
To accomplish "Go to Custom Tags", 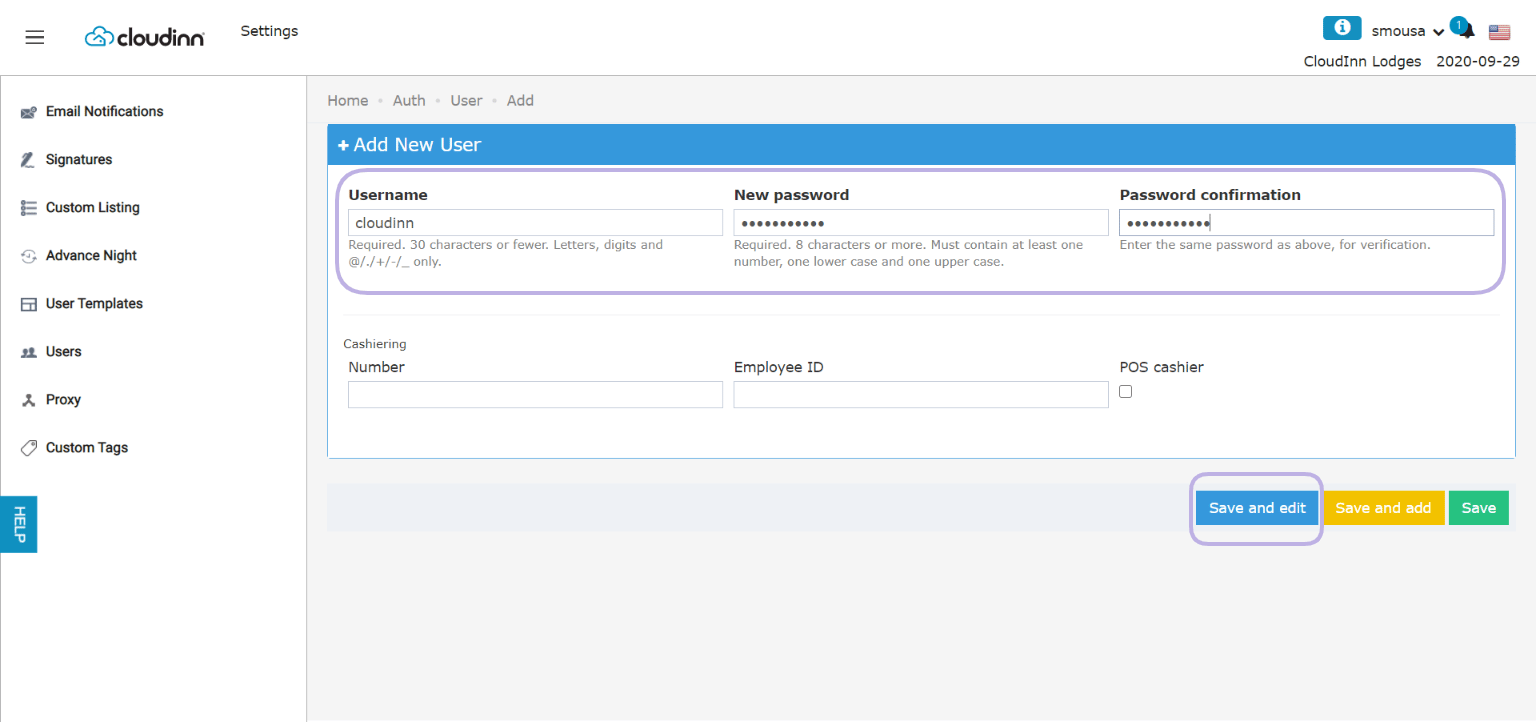I will [87, 447].
